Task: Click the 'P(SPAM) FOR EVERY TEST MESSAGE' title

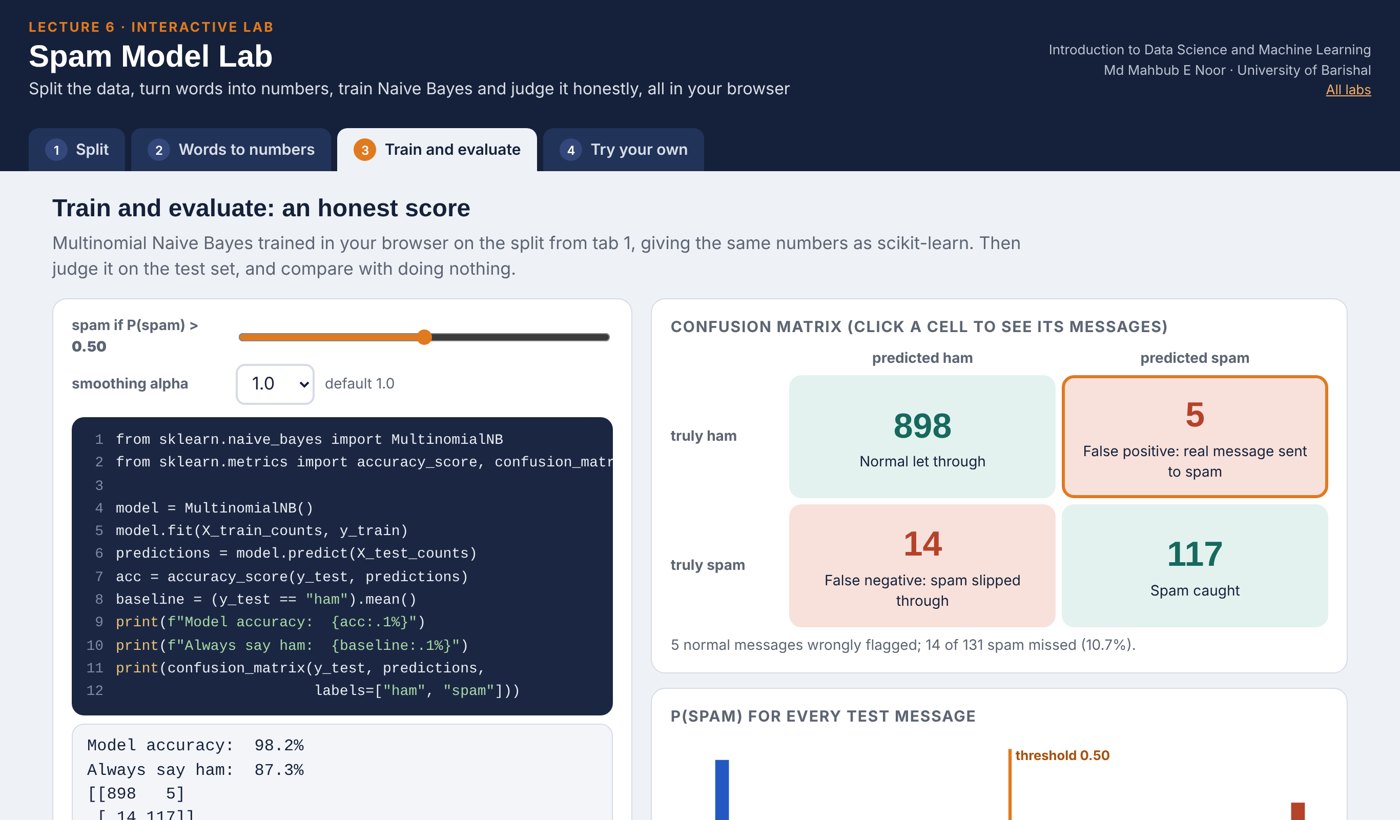Action: click(x=823, y=716)
